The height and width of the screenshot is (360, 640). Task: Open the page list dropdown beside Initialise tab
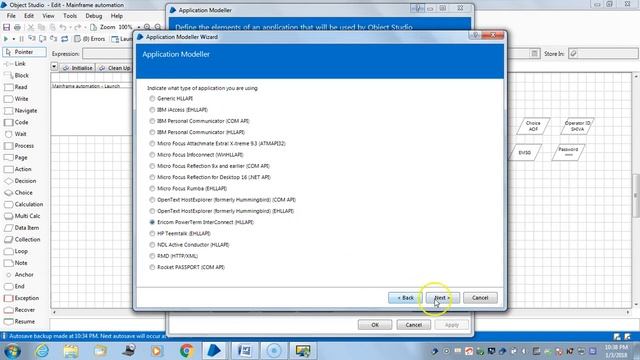[x=54, y=66]
